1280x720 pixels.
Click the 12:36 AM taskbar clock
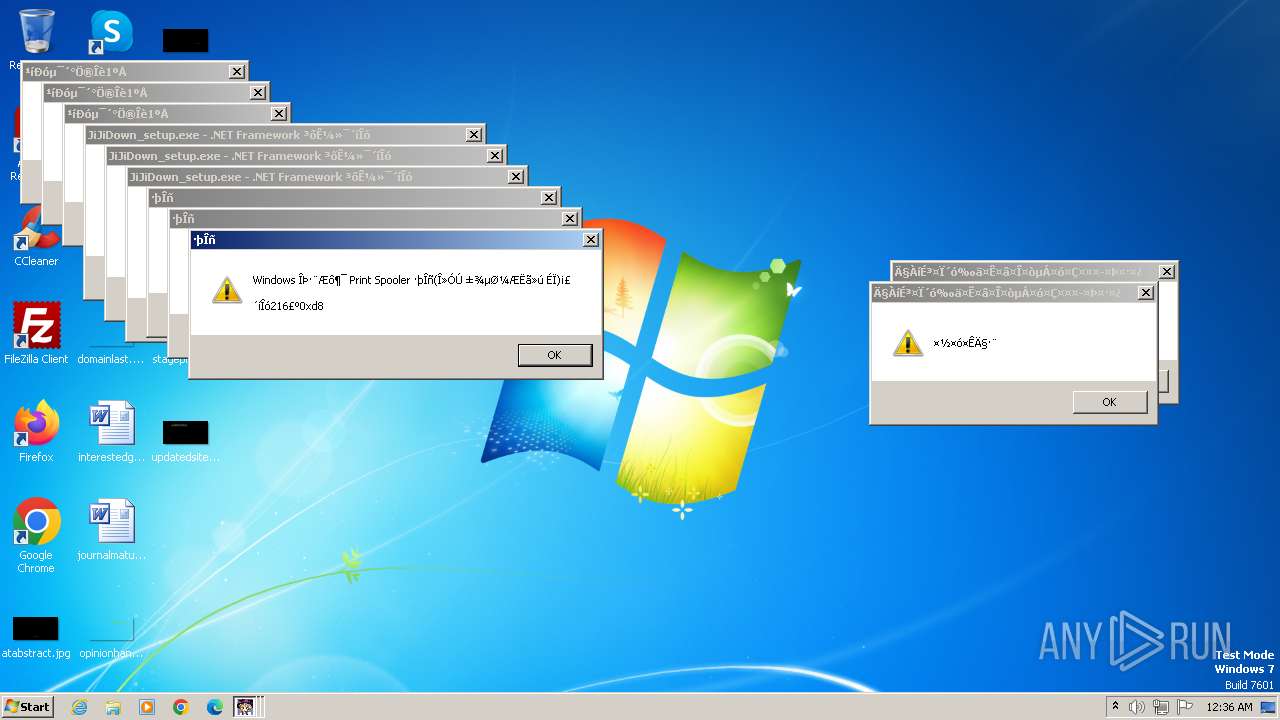(x=1229, y=707)
